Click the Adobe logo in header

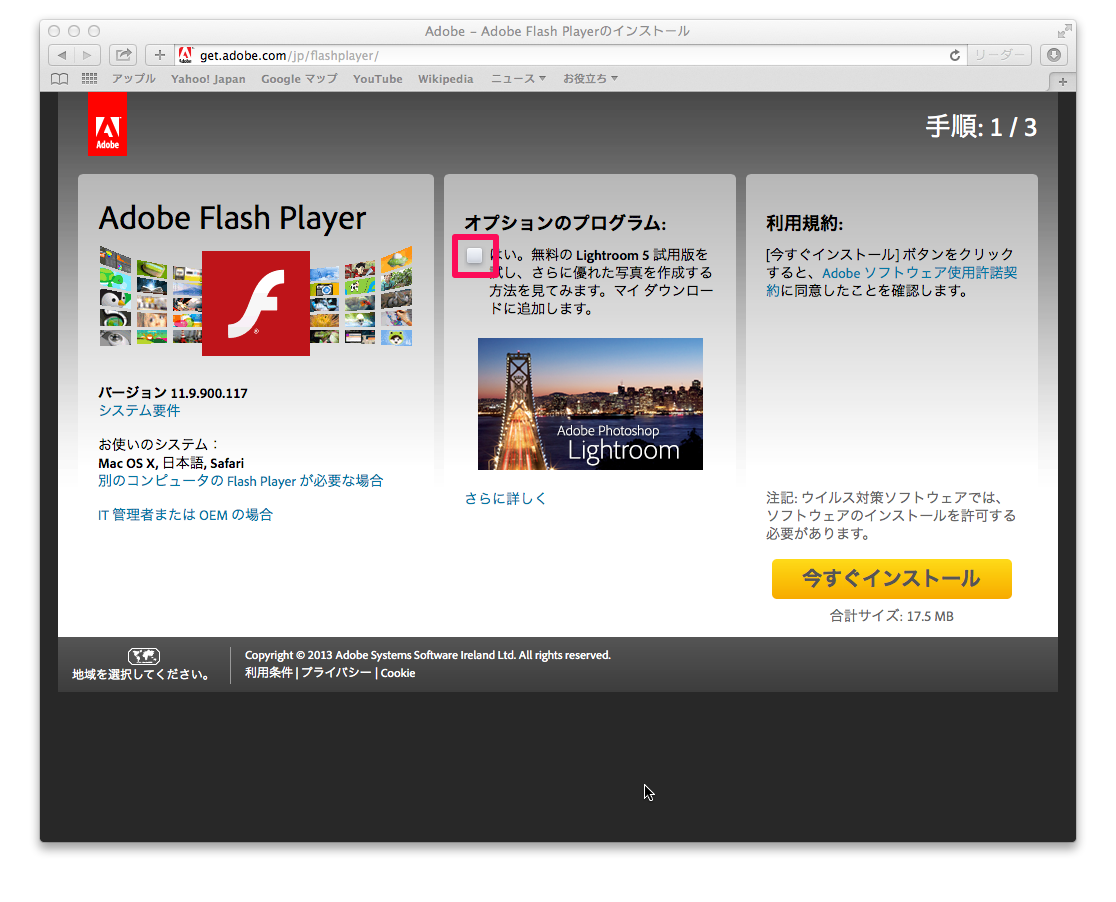click(107, 124)
